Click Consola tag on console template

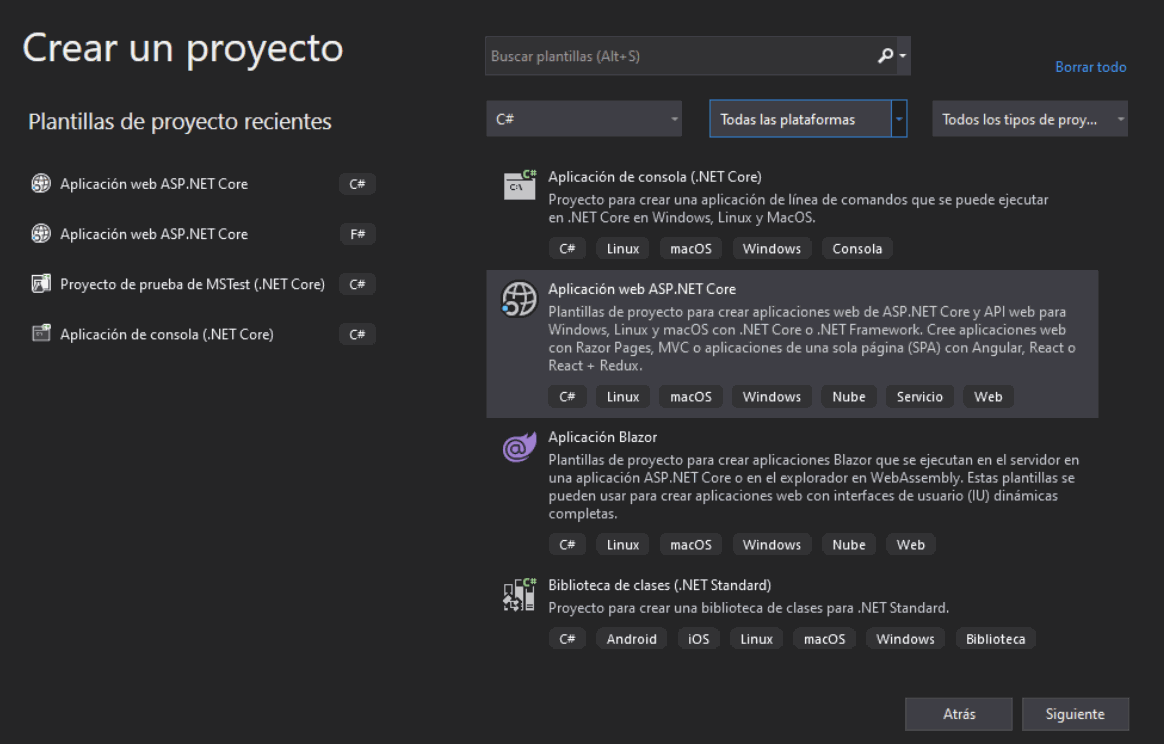pos(857,249)
